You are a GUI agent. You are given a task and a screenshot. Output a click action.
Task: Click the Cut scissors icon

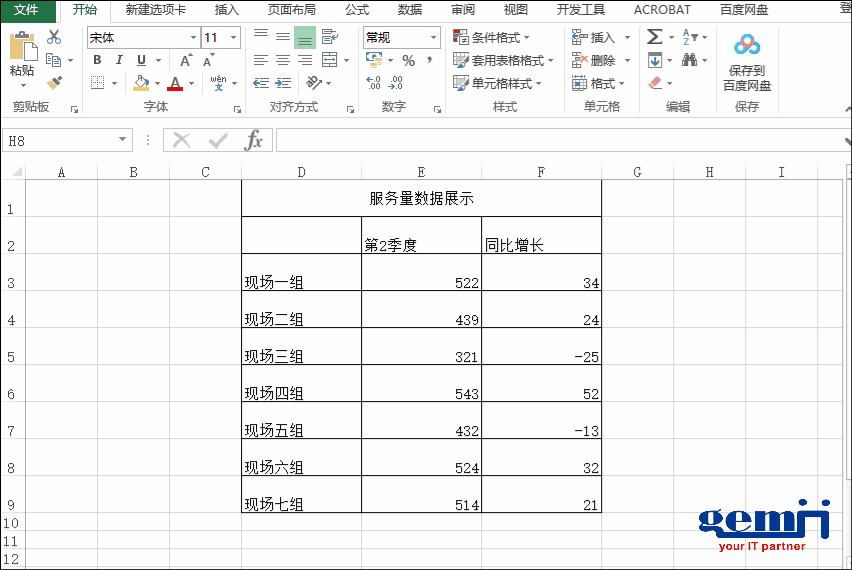[54, 37]
